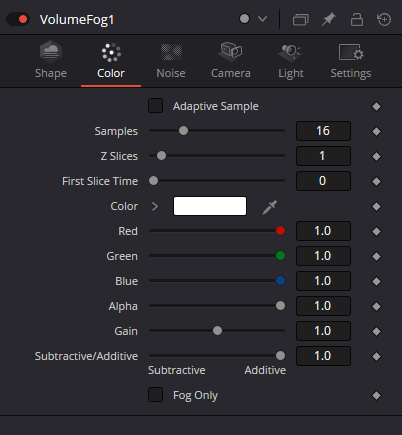Click the Gain value field
Image resolution: width=402 pixels, height=435 pixels.
pos(323,331)
